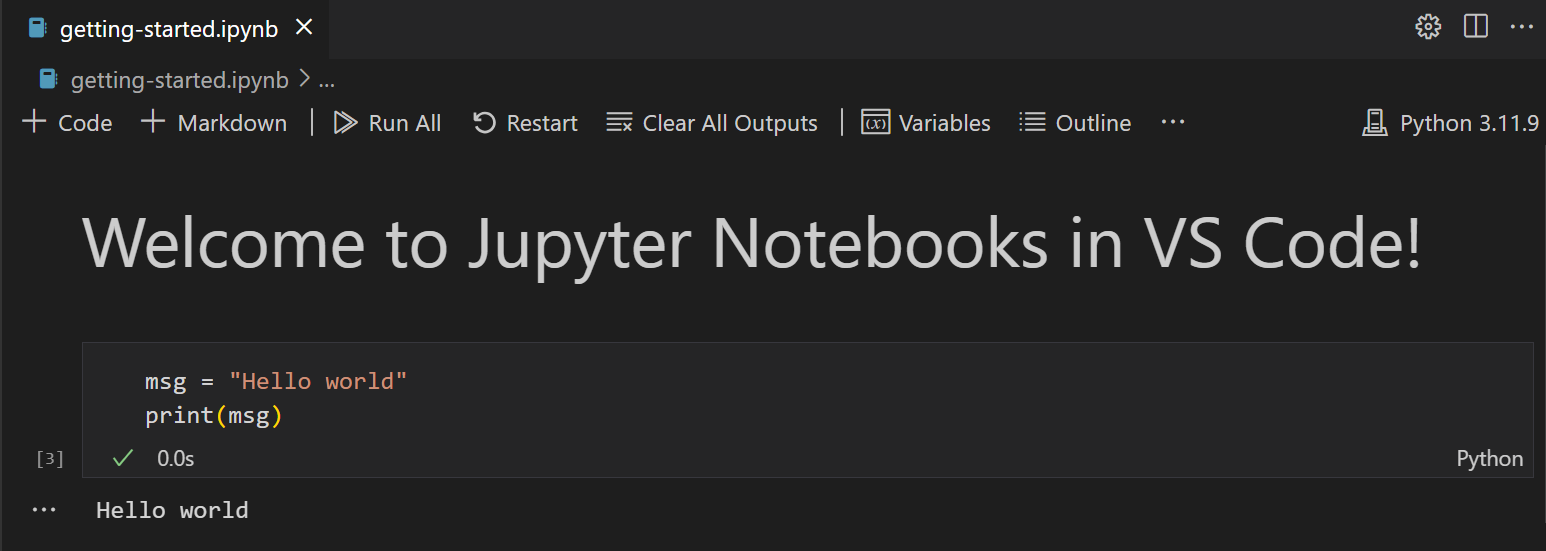Select the Python 3.11.9 kernel picker

[1450, 123]
